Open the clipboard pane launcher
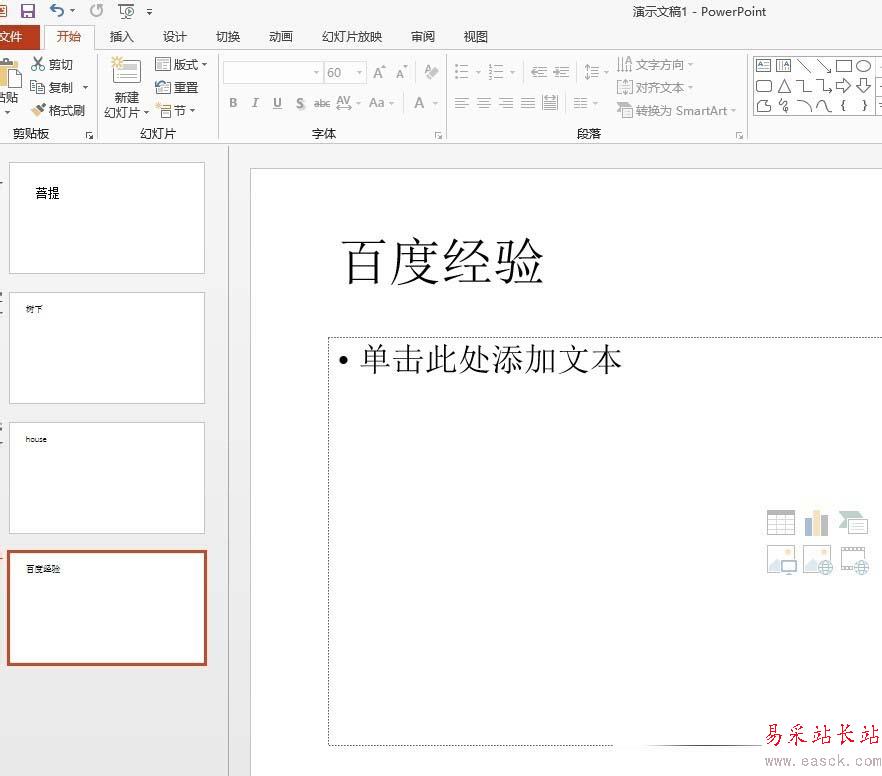 coord(89,135)
